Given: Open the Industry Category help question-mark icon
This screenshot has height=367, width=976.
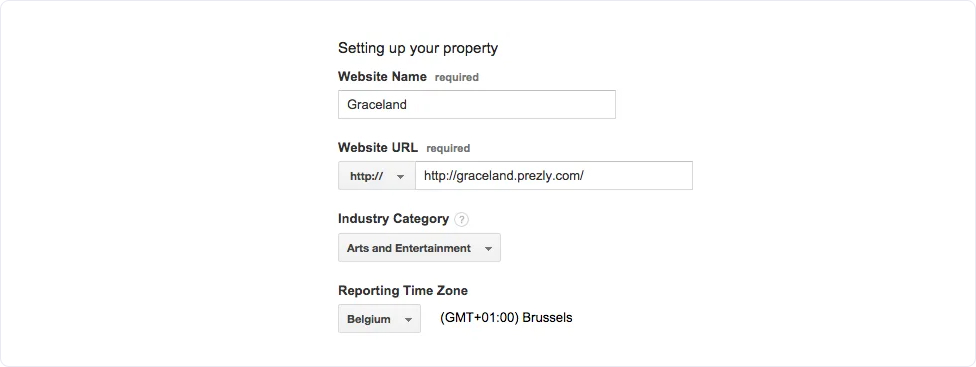Looking at the screenshot, I should [x=461, y=220].
